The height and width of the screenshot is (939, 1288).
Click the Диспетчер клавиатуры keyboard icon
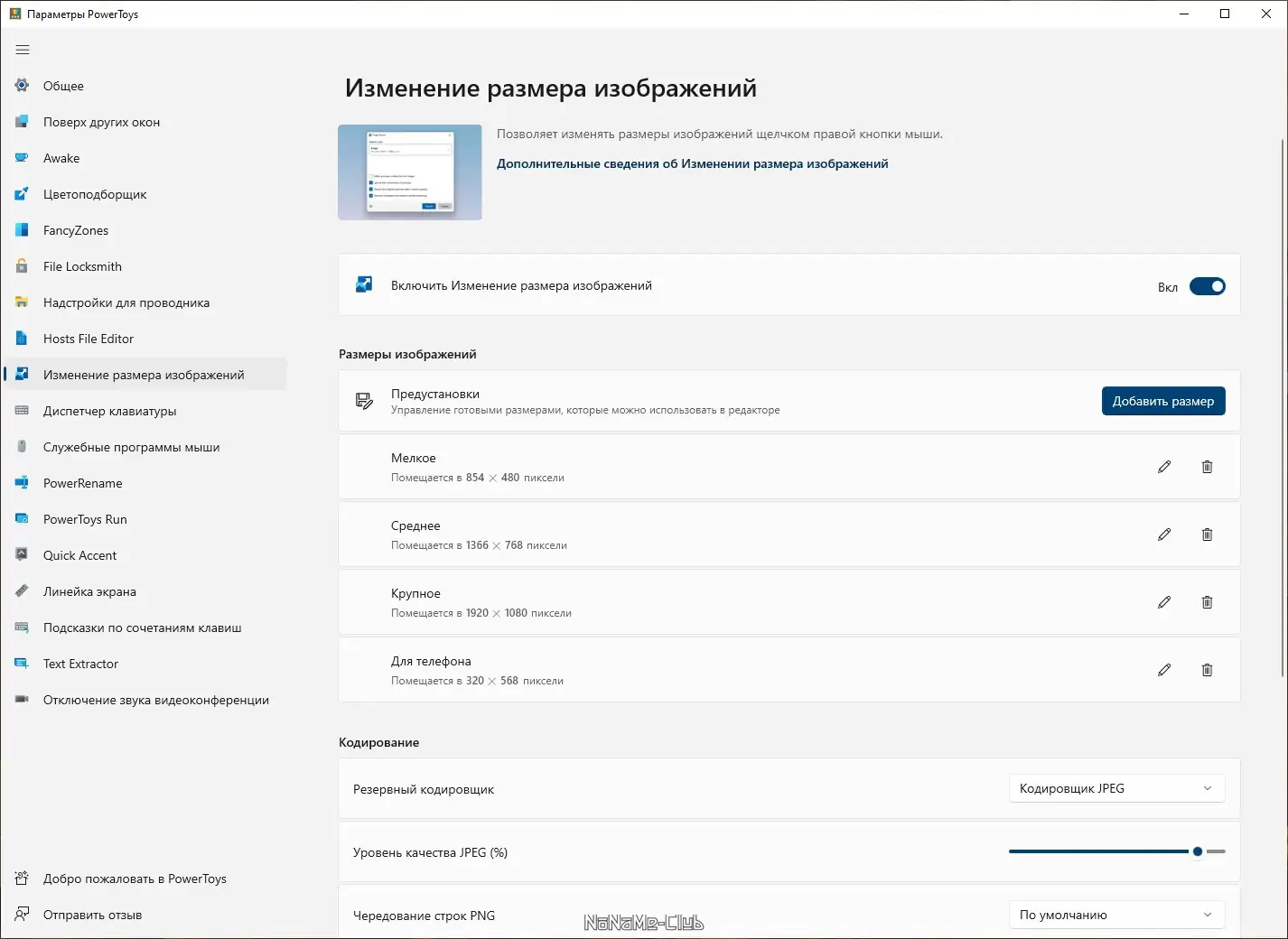(22, 411)
